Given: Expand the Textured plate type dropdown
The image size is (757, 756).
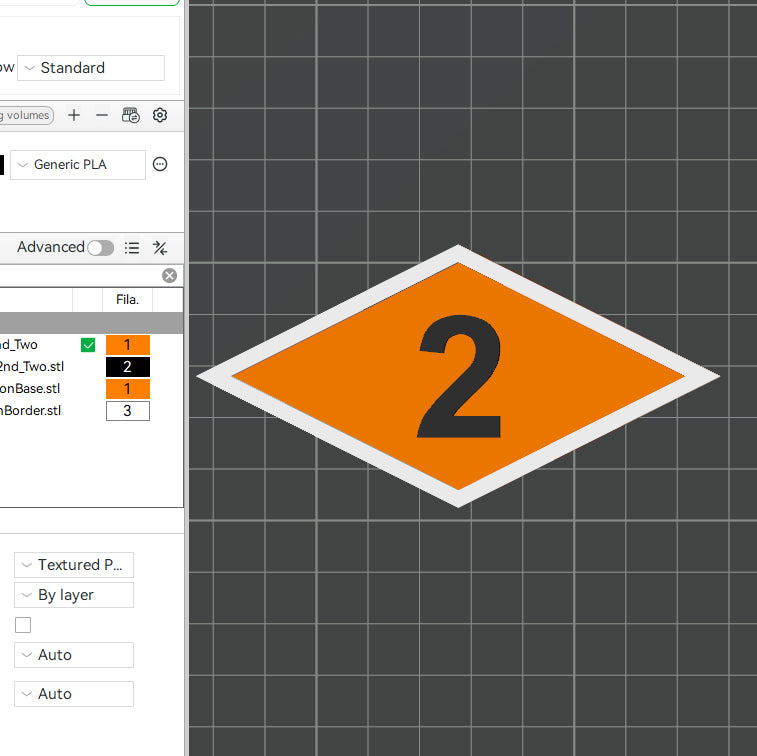Looking at the screenshot, I should [x=74, y=565].
